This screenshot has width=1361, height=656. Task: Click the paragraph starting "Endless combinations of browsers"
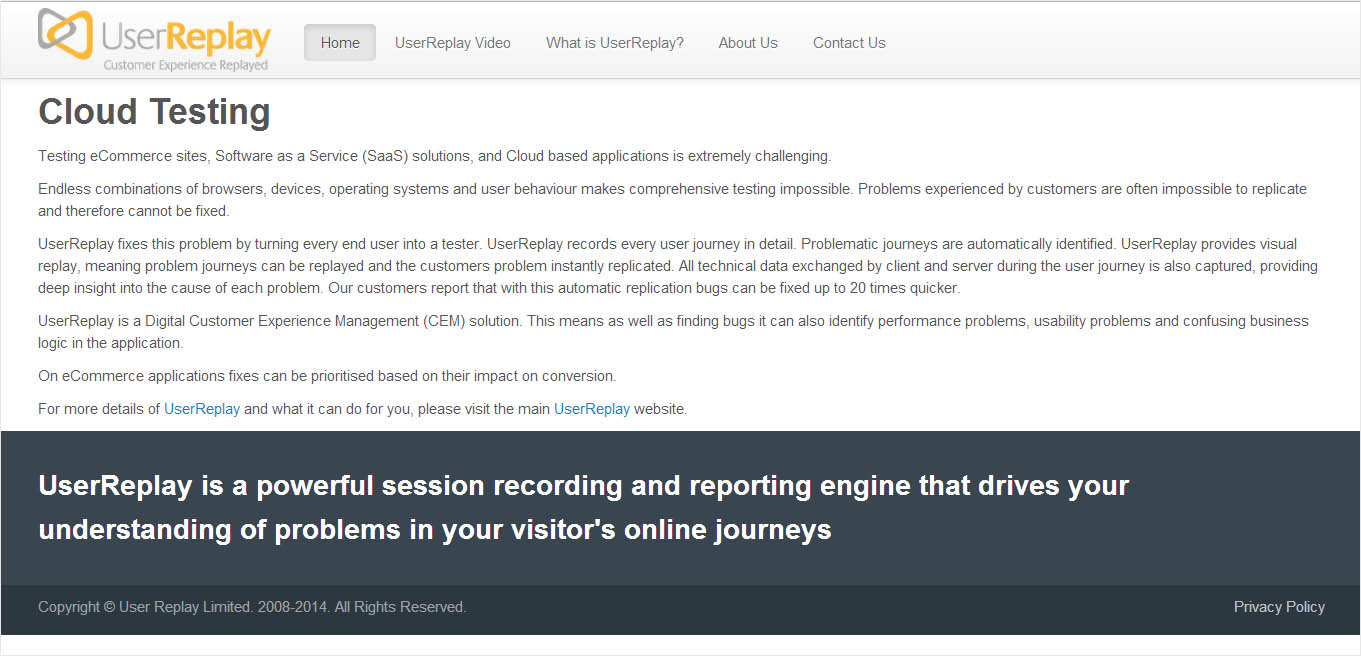pos(672,200)
